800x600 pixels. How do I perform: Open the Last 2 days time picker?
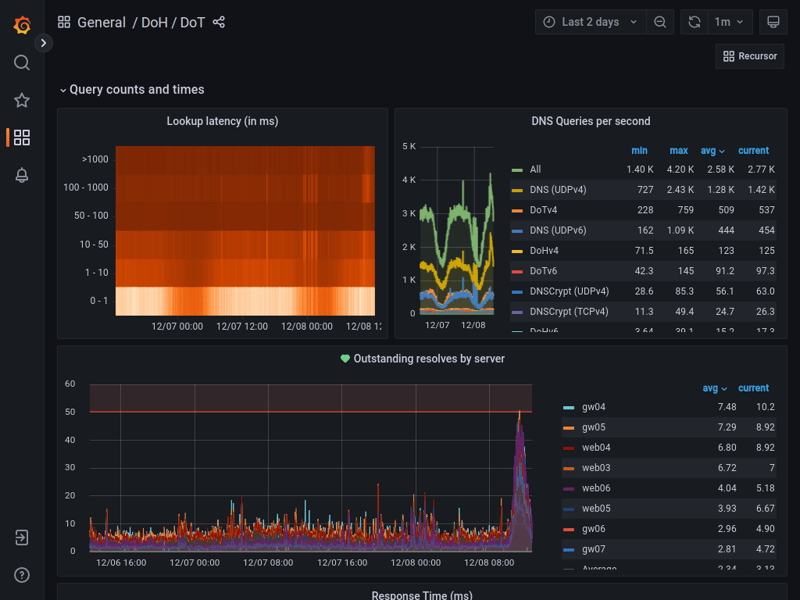(590, 22)
